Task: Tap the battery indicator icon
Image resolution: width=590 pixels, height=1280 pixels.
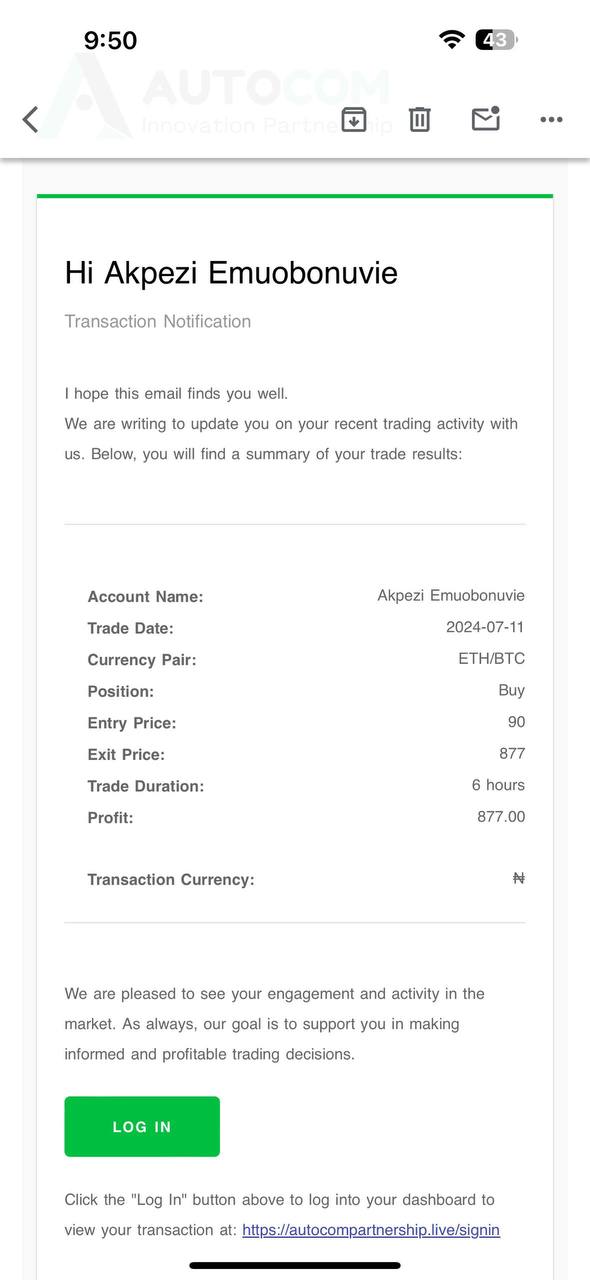Action: click(x=496, y=40)
